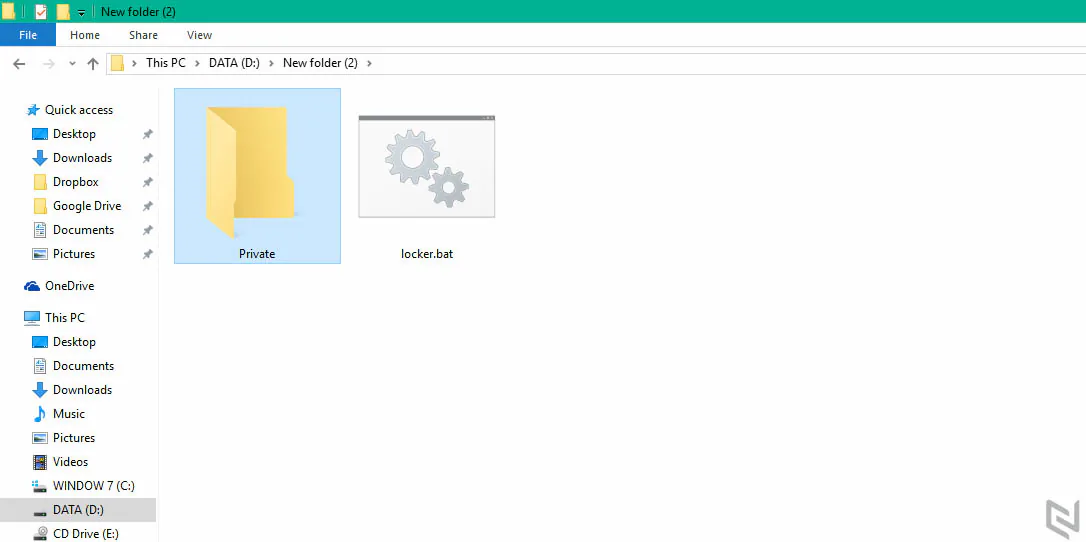Screen dimensions: 1086x542
Task: Open Downloads under This PC
Action: tap(82, 390)
